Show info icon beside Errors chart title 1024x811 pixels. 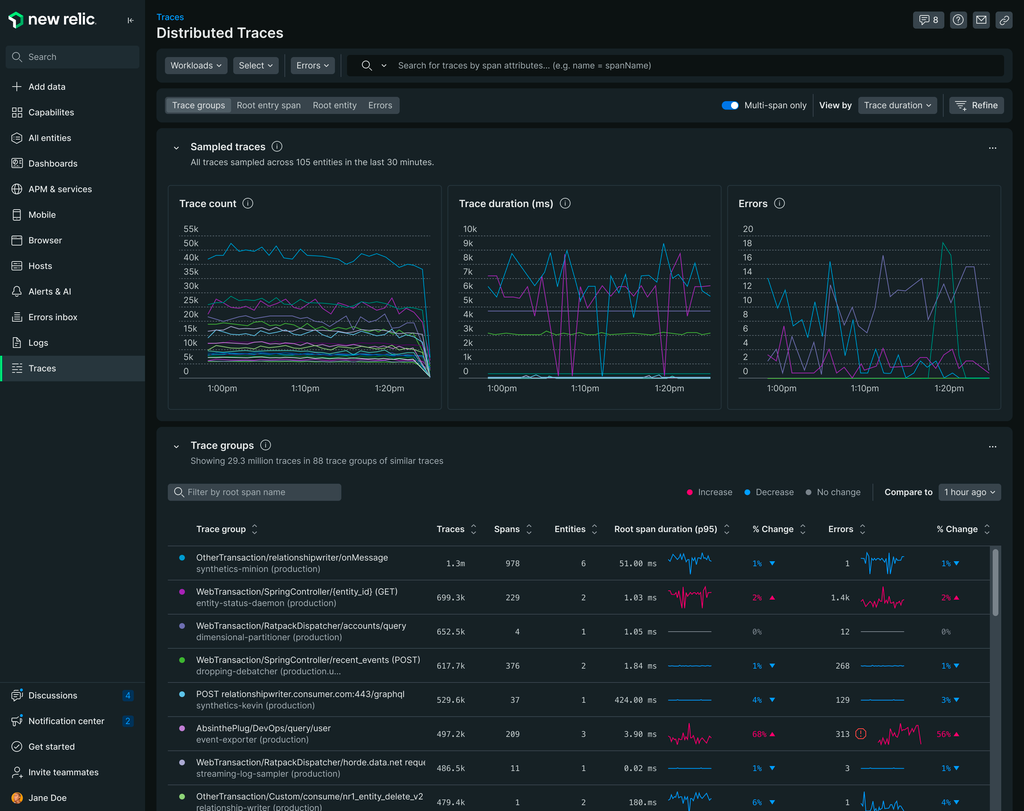click(779, 203)
